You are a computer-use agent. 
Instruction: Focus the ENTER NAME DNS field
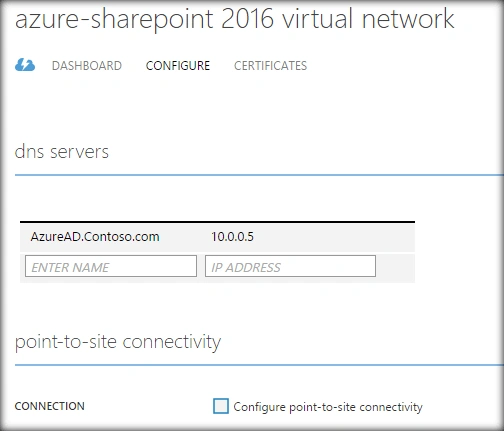coord(111,266)
